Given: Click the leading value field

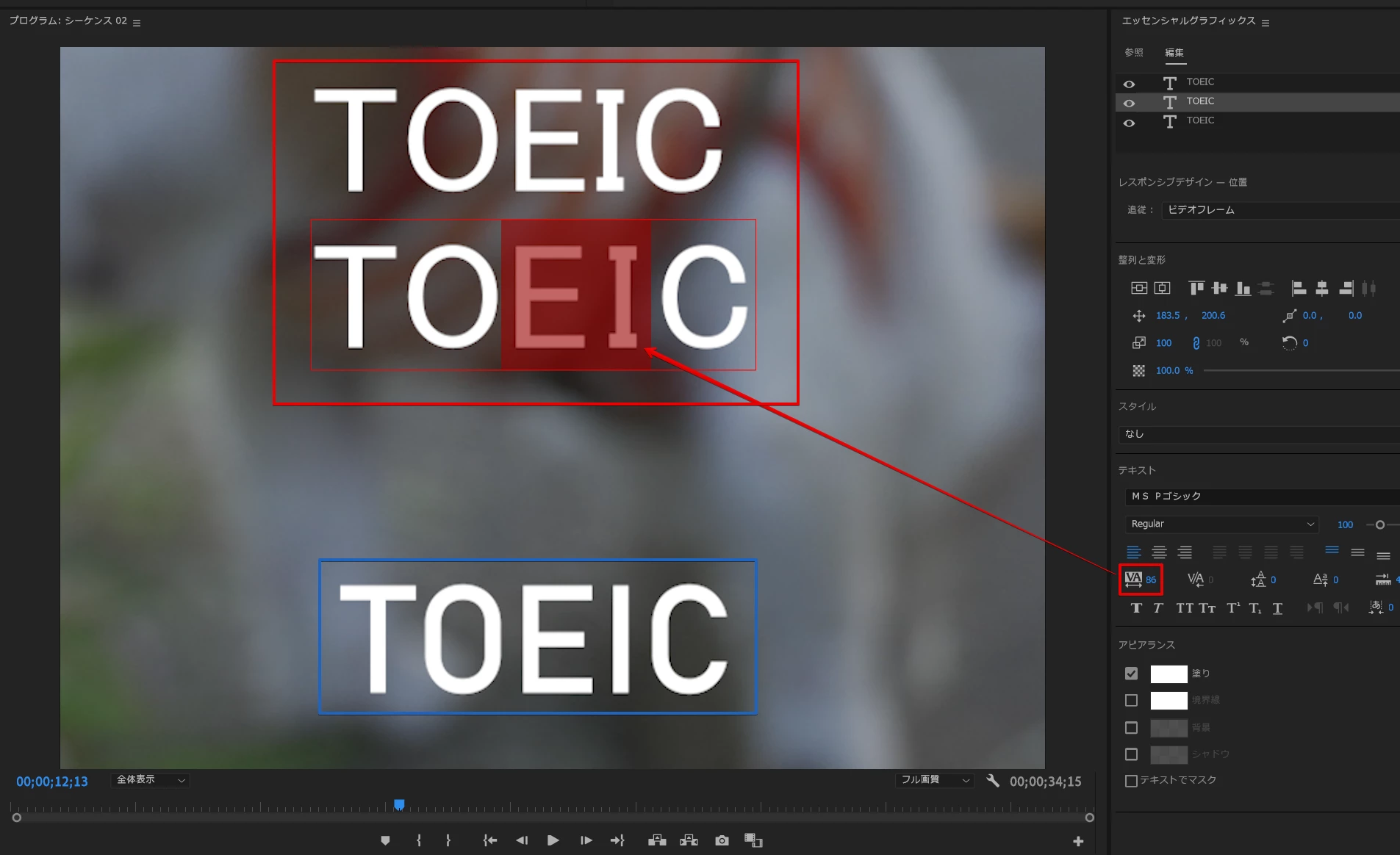Looking at the screenshot, I should [x=1273, y=580].
